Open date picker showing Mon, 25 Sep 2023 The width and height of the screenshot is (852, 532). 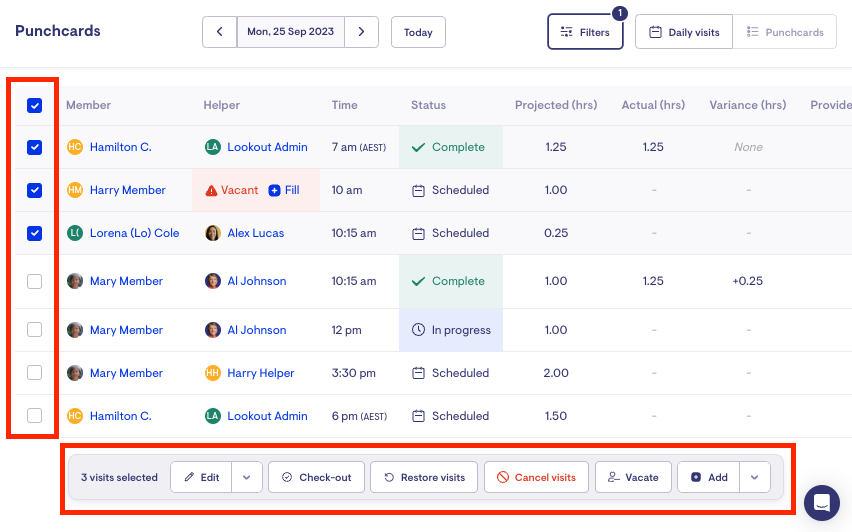pos(291,32)
